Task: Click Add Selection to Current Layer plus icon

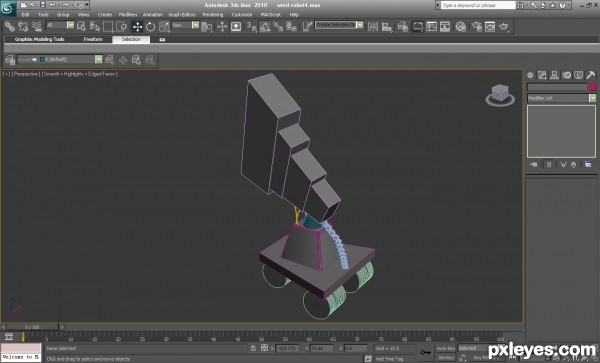Action: (x=123, y=60)
